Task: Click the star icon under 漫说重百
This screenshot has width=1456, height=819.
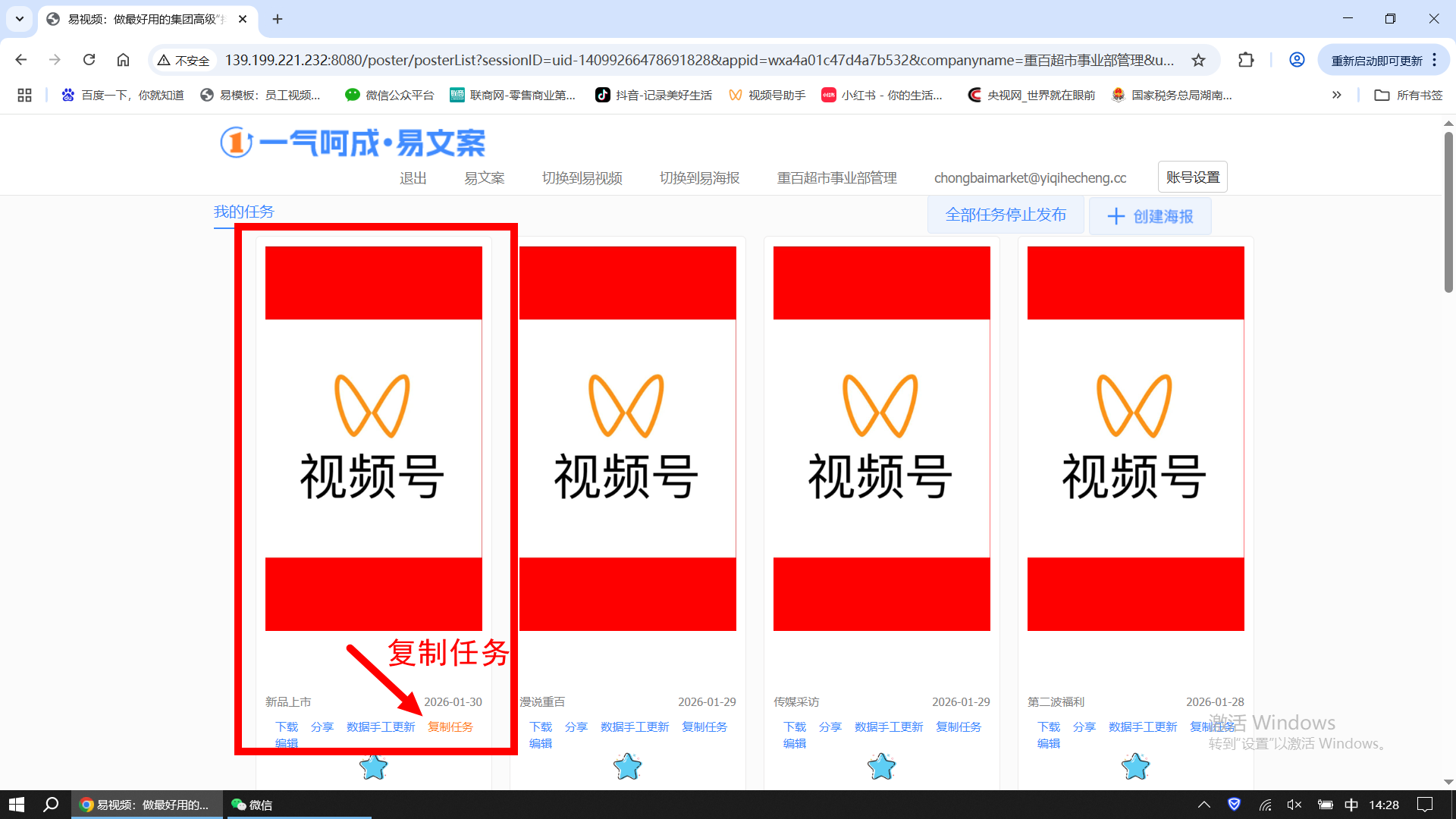Action: (x=628, y=767)
